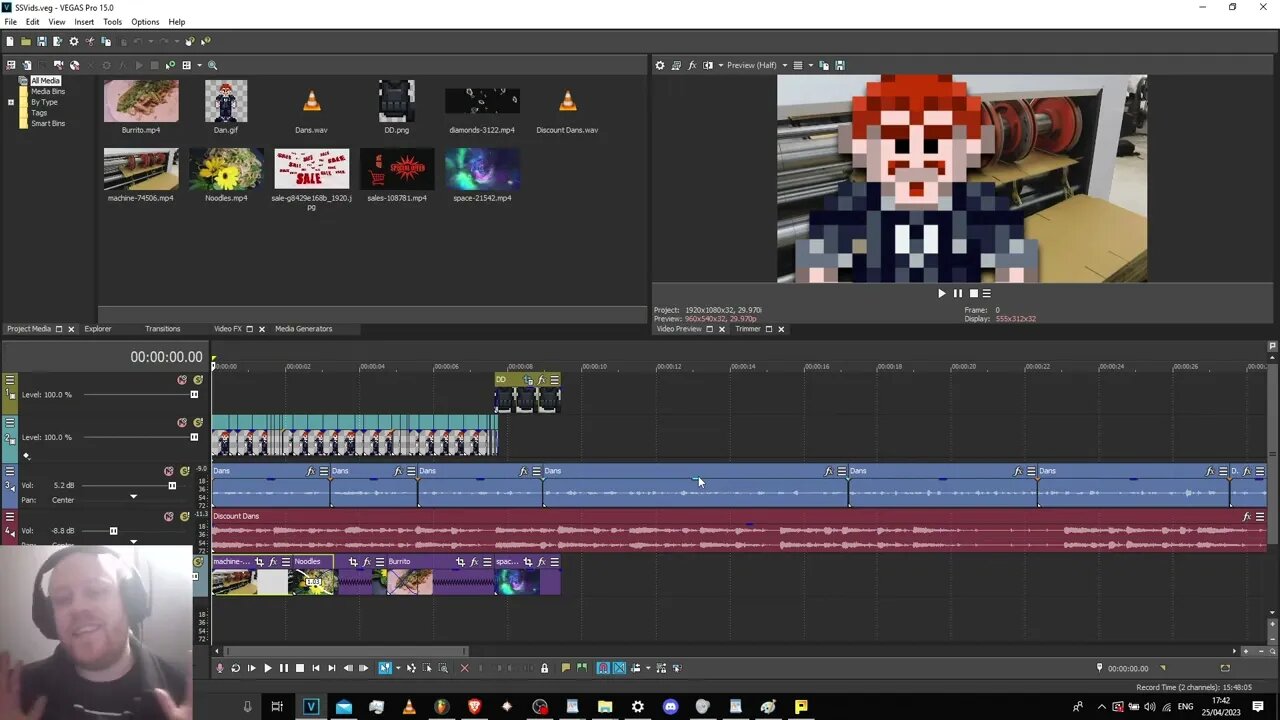
Task: Toggle Loop Playback in the transport bar
Action: (236, 668)
